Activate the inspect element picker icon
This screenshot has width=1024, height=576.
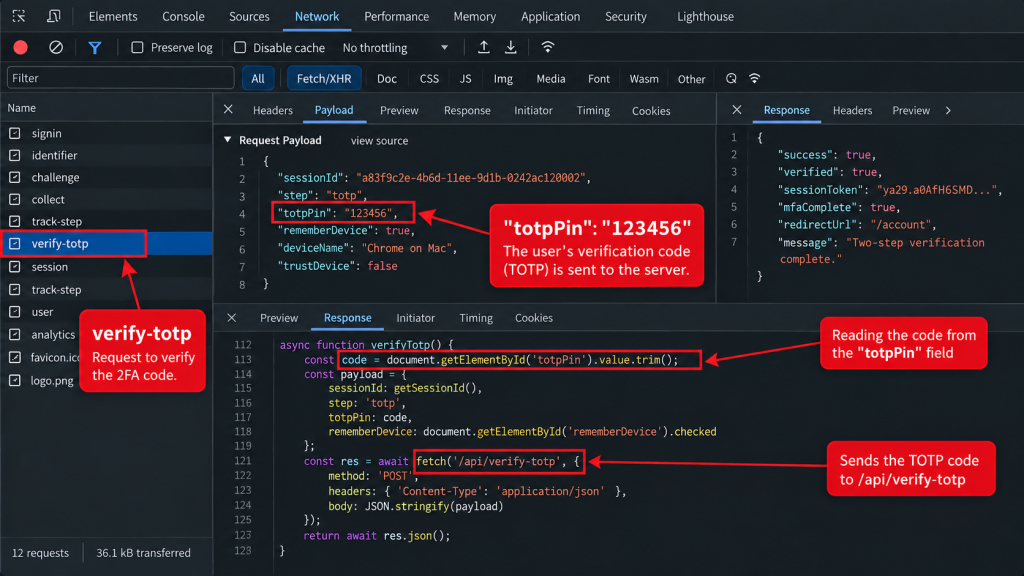point(19,16)
